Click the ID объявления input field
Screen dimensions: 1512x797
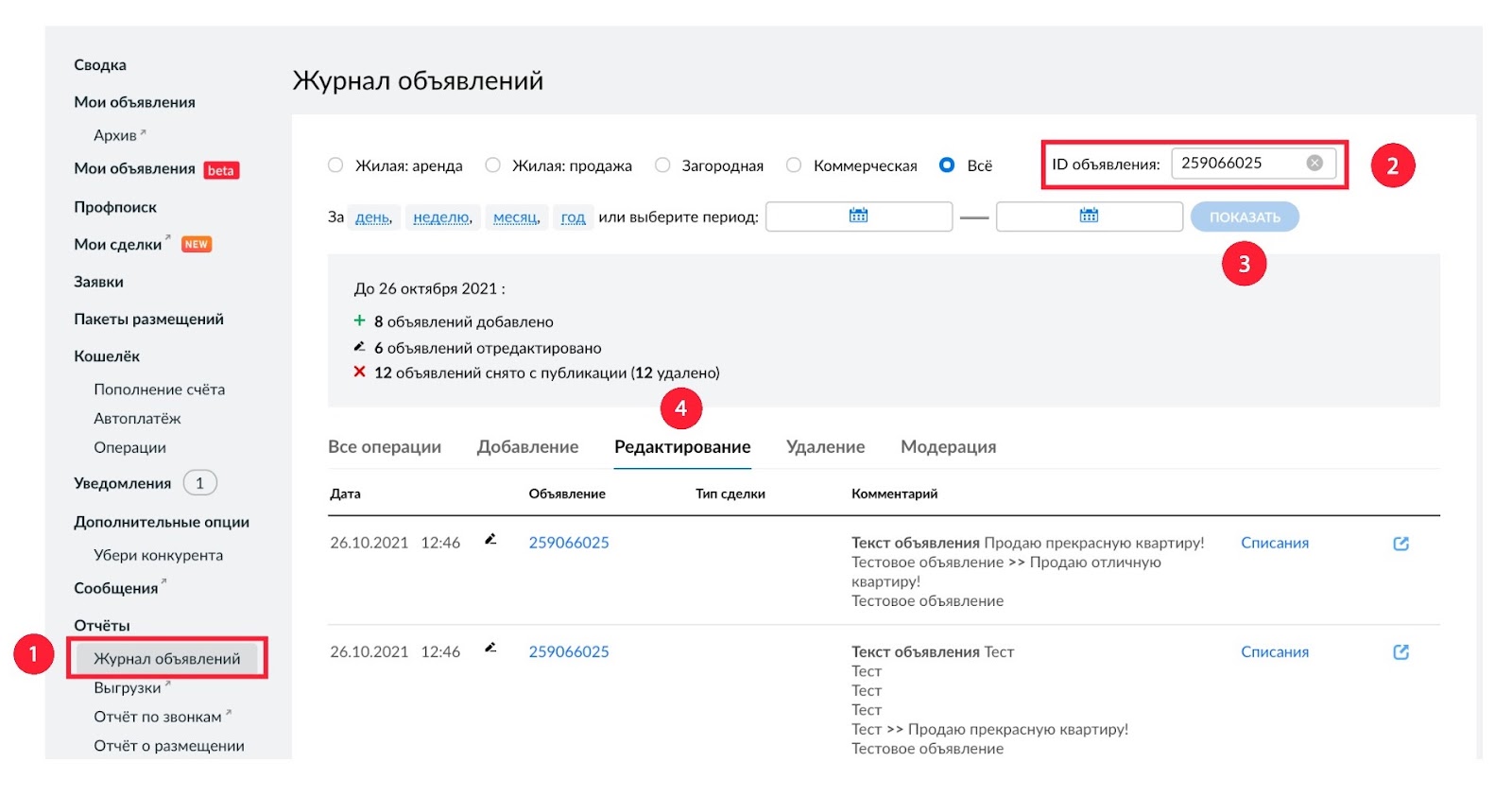coord(1253,163)
